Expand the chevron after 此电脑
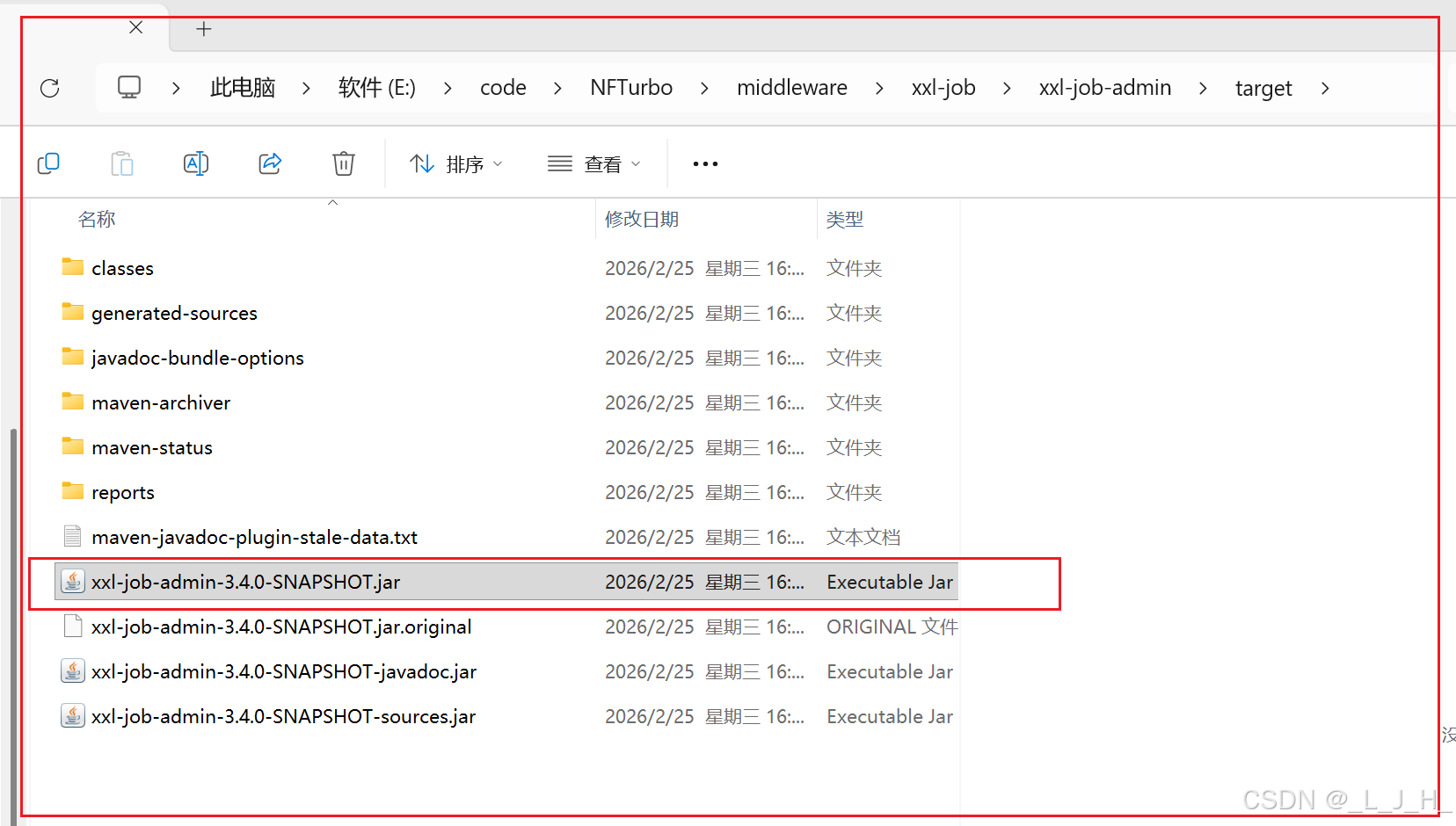The image size is (1456, 826). 306,88
